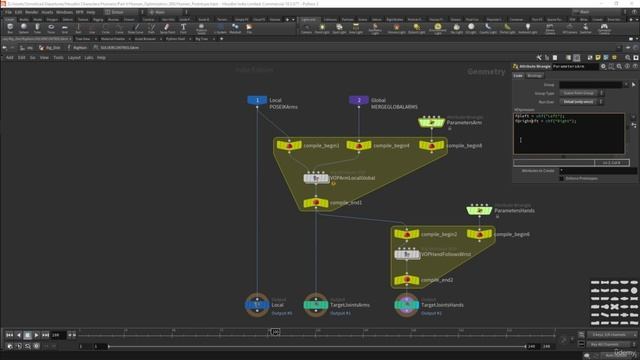This screenshot has width=640, height=360.
Task: Open the Windows menu
Action: (64, 12)
